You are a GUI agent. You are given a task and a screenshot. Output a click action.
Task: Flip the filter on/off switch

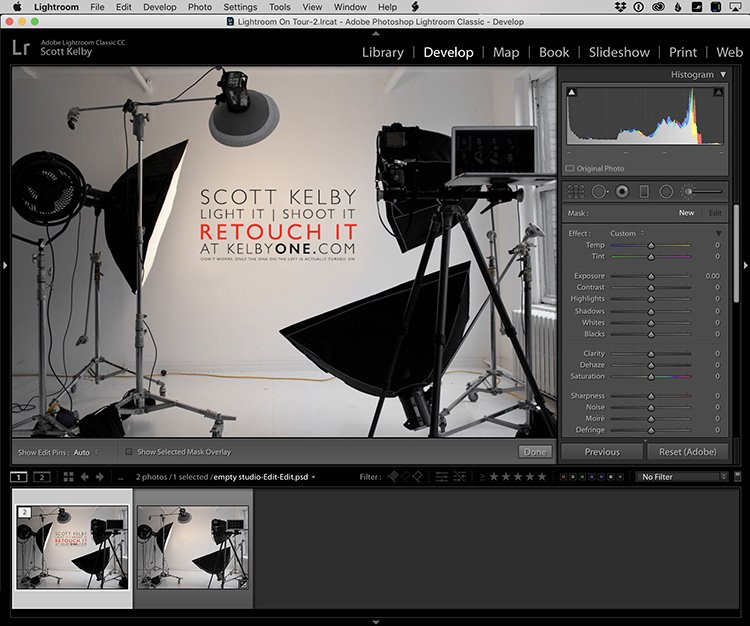pyautogui.click(x=738, y=476)
